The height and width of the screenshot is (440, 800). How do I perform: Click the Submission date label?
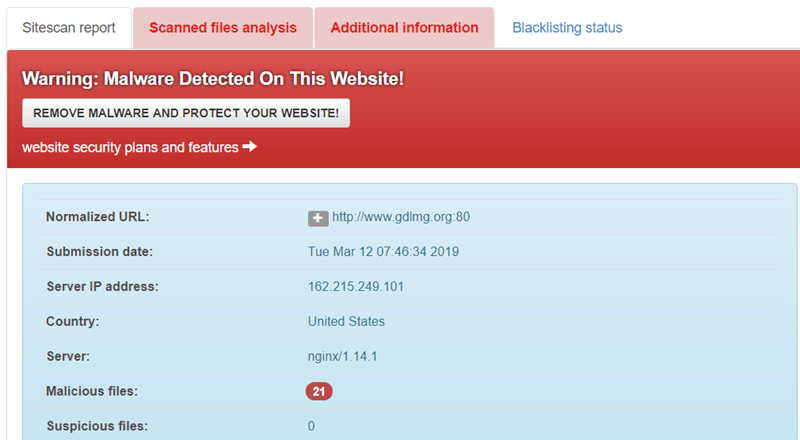pyautogui.click(x=99, y=252)
